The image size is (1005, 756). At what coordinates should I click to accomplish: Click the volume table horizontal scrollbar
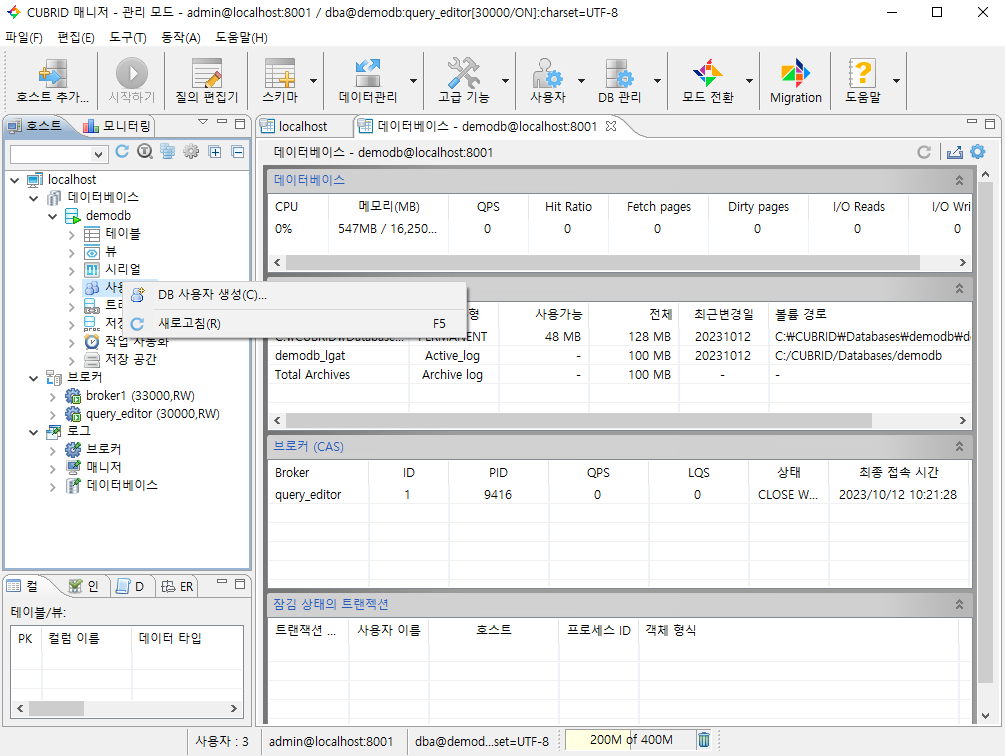(579, 420)
